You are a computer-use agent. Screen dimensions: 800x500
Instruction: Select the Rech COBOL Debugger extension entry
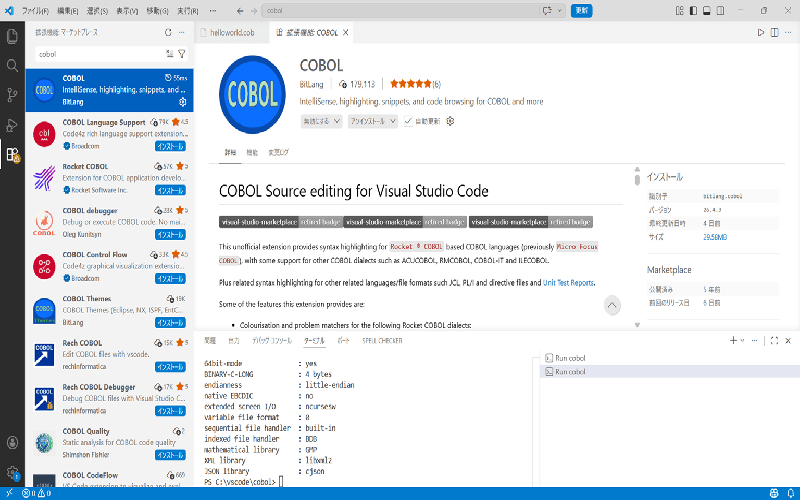(110, 398)
